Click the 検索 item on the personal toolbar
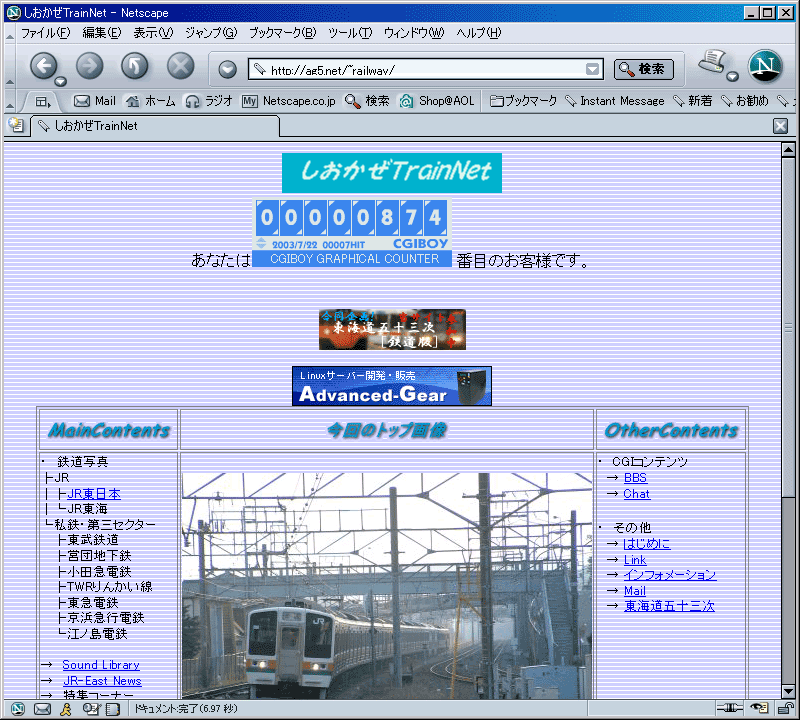This screenshot has width=800, height=720. click(367, 101)
